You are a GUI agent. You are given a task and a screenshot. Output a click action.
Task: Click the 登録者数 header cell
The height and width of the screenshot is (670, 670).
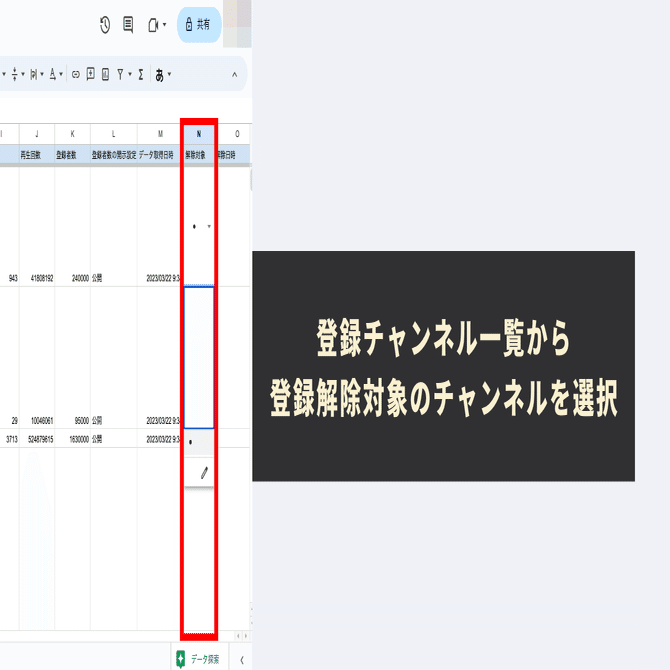[72, 155]
